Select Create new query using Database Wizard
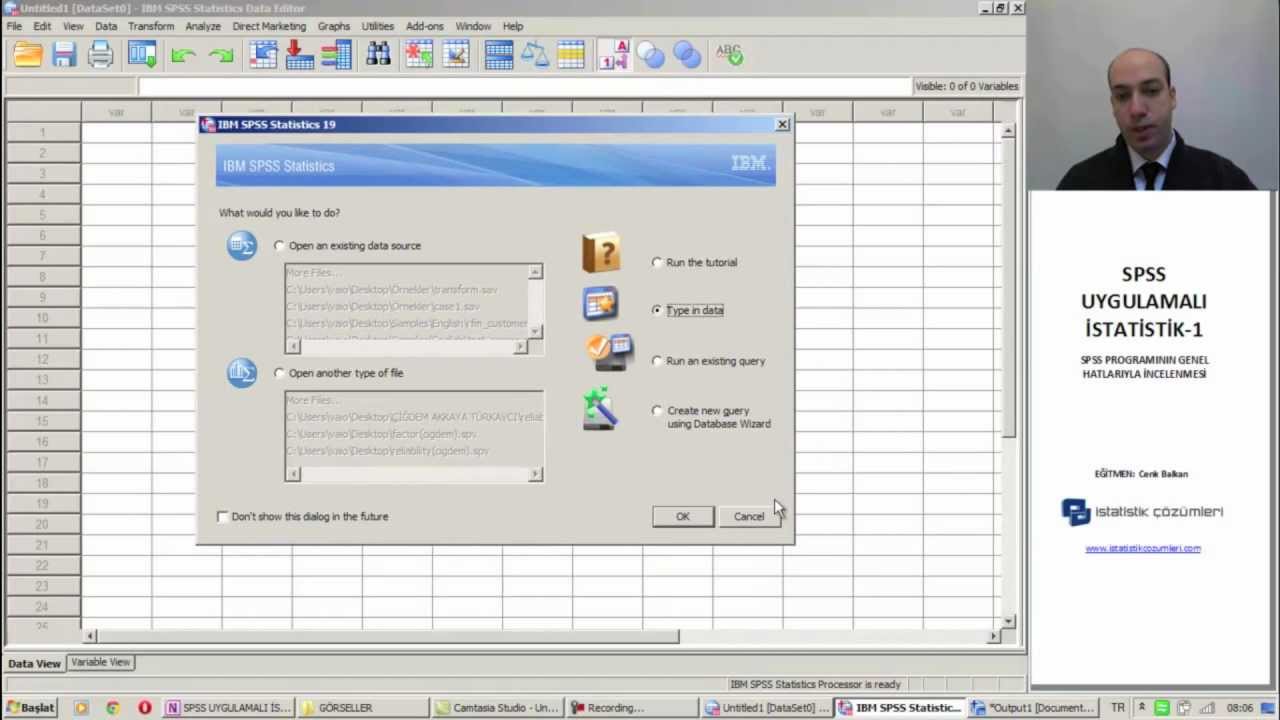 coord(657,410)
